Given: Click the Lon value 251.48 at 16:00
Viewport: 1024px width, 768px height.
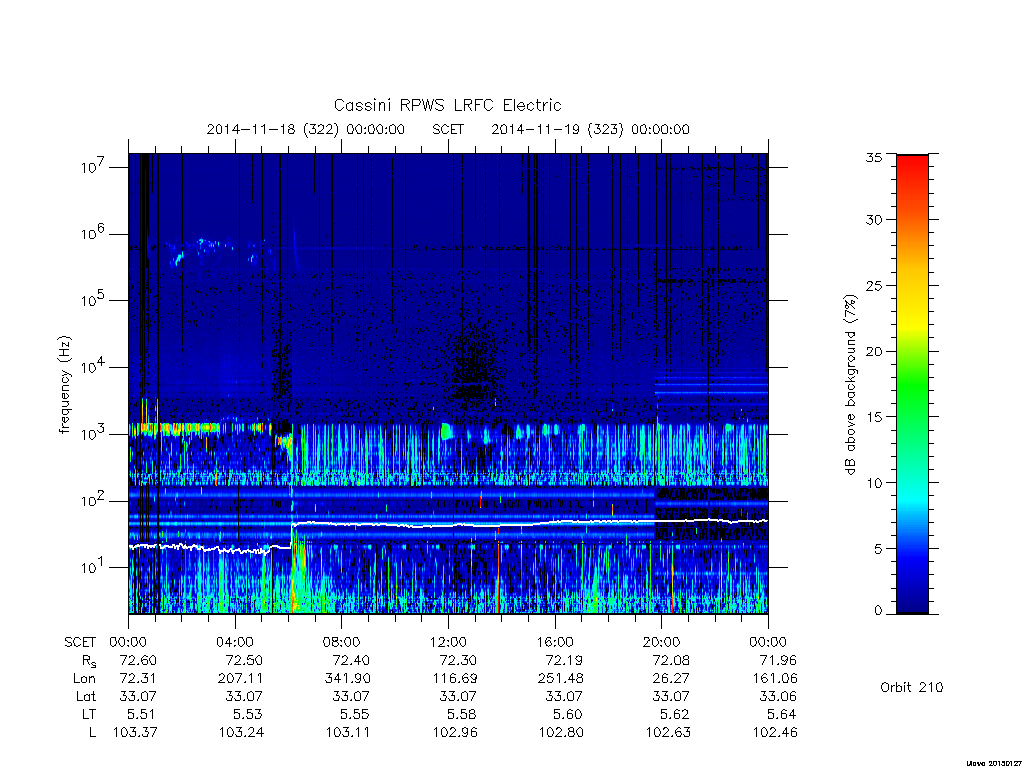Looking at the screenshot, I should [x=561, y=679].
